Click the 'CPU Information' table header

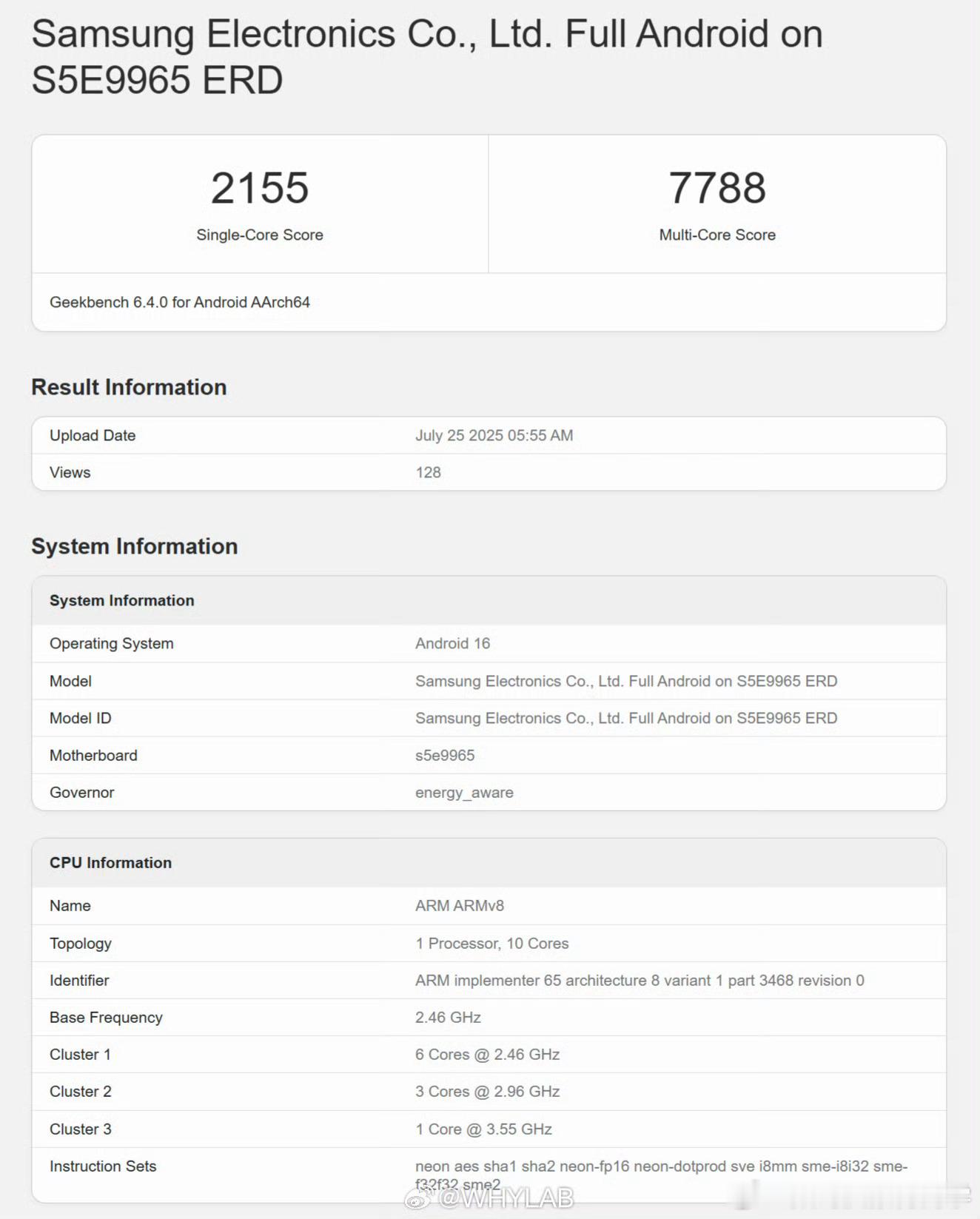[x=110, y=862]
